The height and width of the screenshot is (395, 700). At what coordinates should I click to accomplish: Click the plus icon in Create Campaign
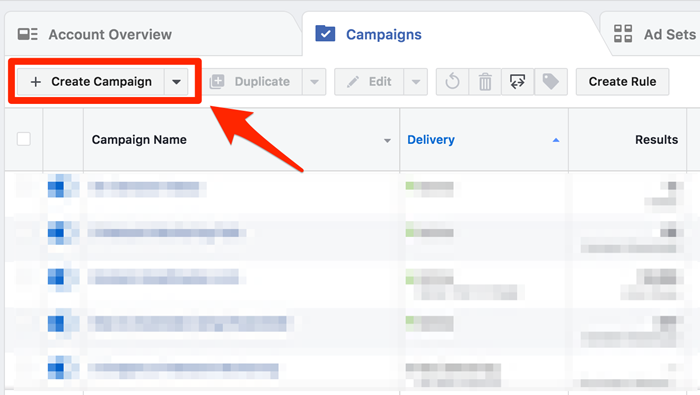click(x=36, y=82)
